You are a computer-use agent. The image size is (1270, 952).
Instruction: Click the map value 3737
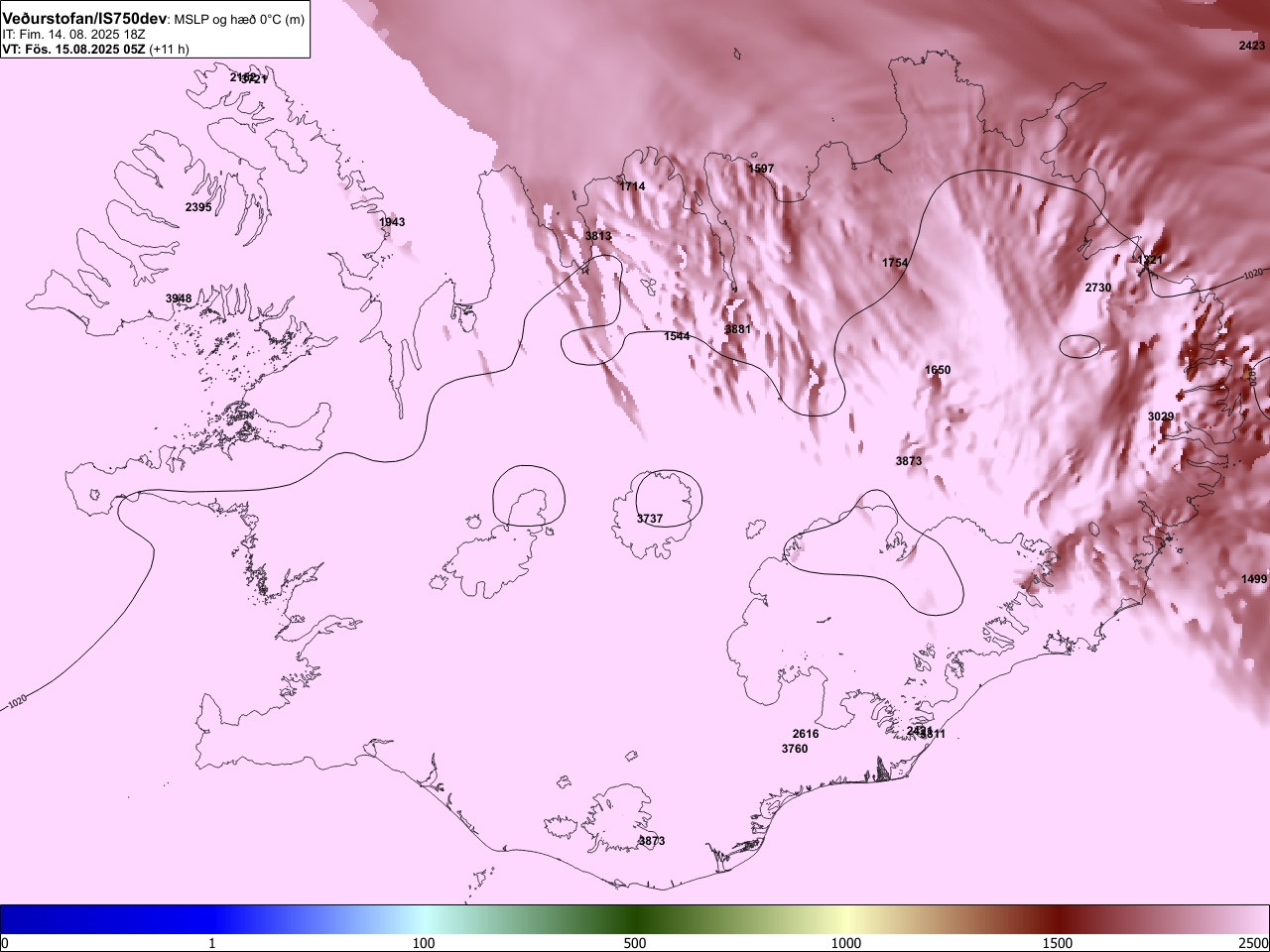tap(650, 519)
